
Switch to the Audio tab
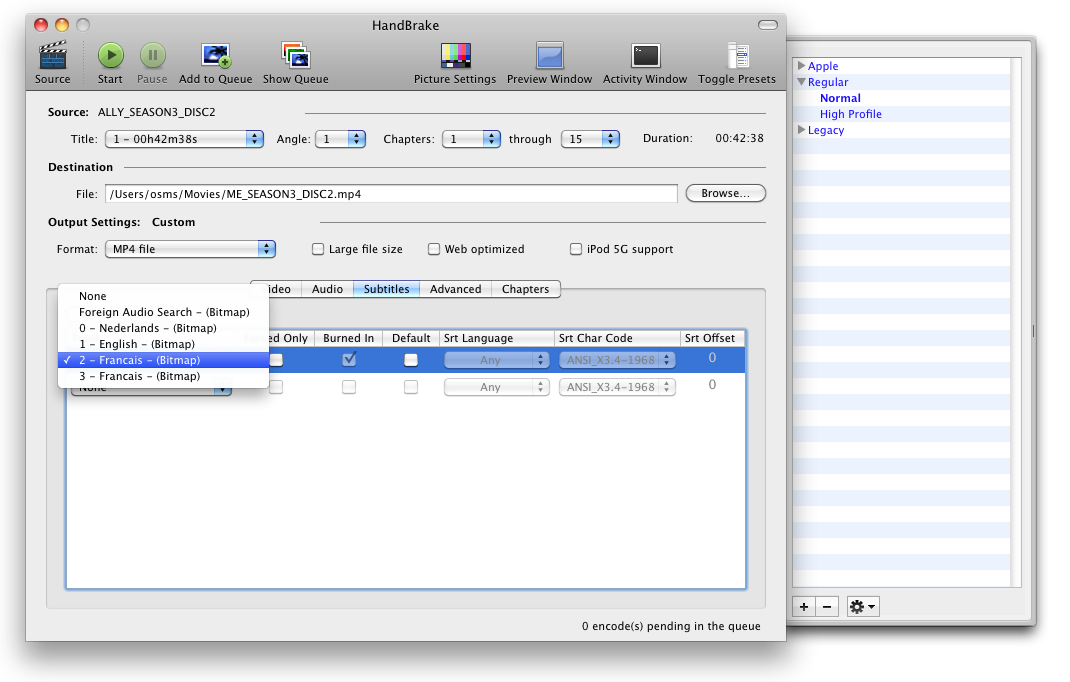[x=327, y=289]
